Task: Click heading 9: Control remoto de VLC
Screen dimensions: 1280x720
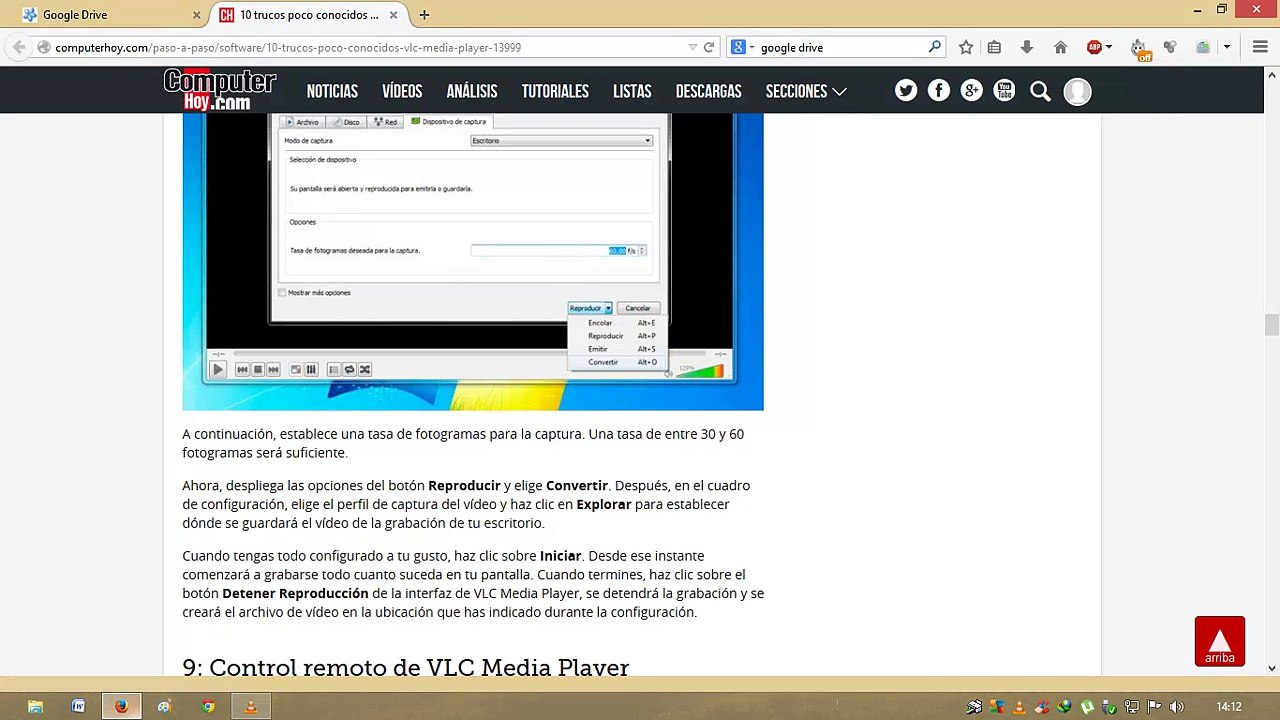Action: click(405, 667)
